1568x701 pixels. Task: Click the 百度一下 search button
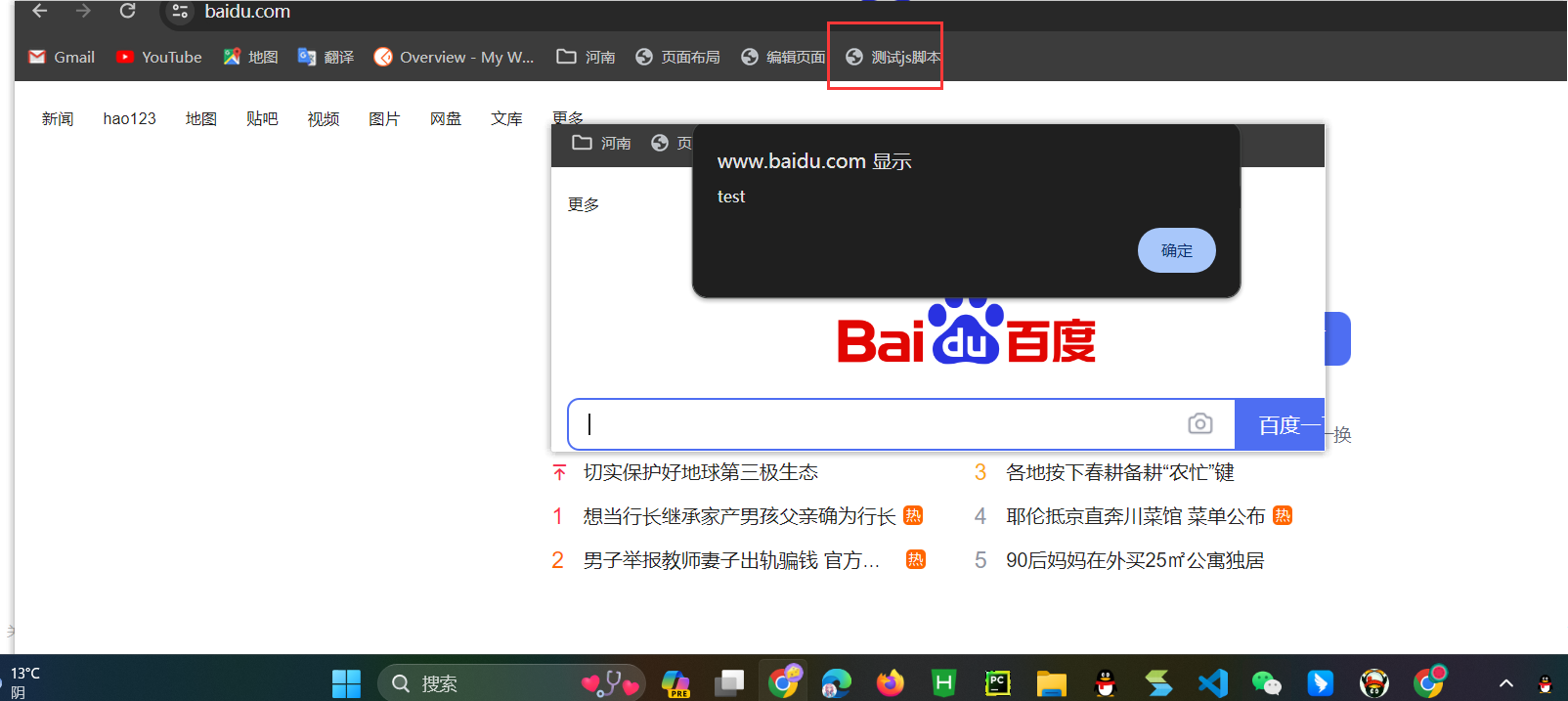[x=1280, y=424]
